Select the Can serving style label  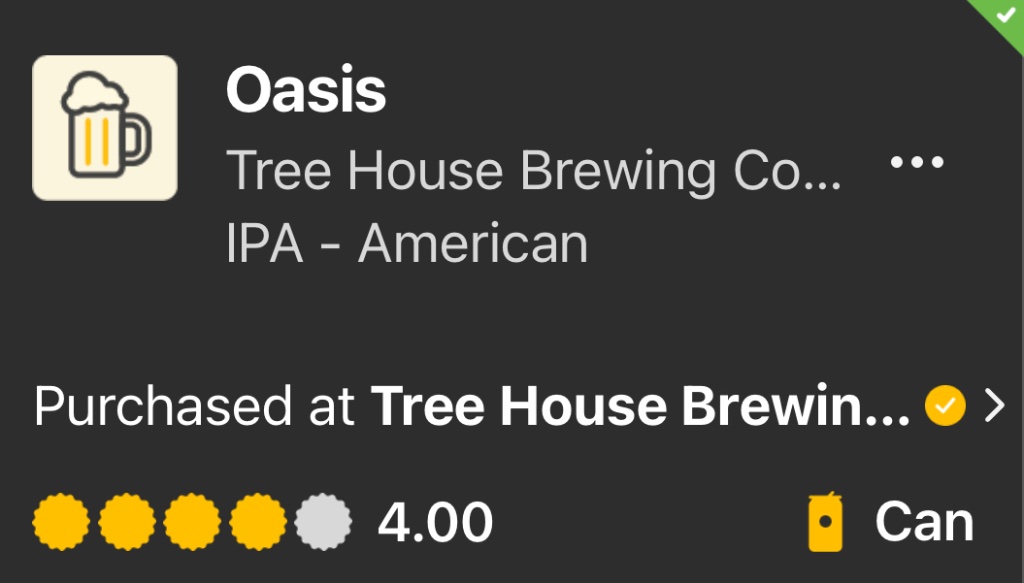point(924,523)
